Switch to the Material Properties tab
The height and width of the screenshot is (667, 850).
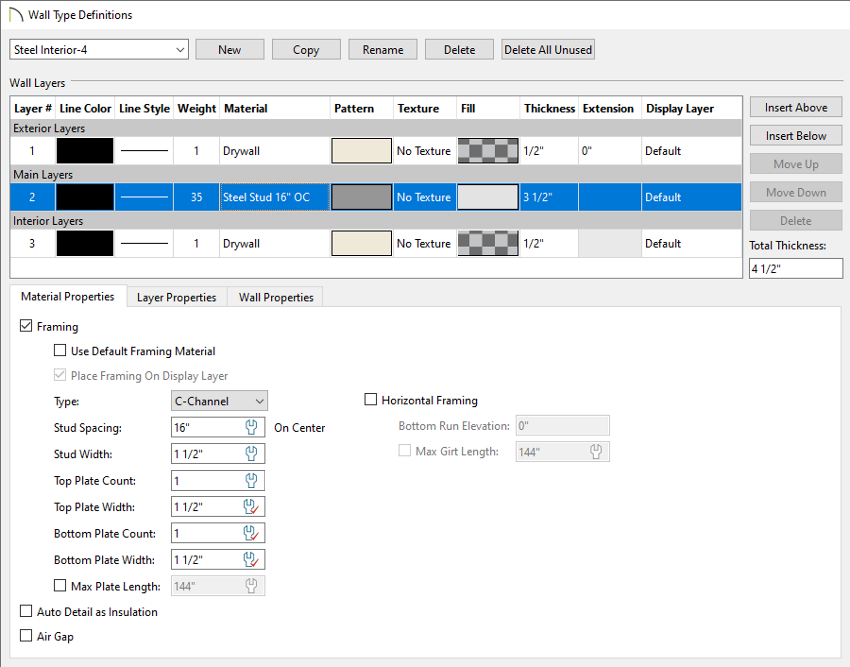pos(68,297)
